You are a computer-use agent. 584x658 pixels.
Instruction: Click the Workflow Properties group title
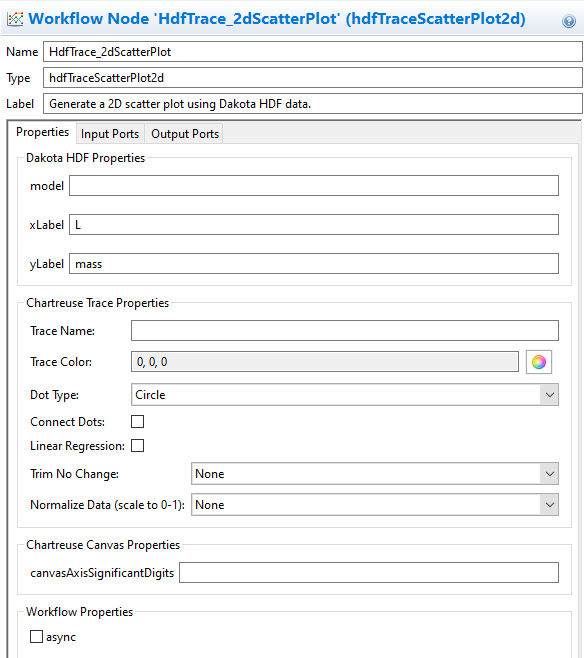pyautogui.click(x=79, y=612)
